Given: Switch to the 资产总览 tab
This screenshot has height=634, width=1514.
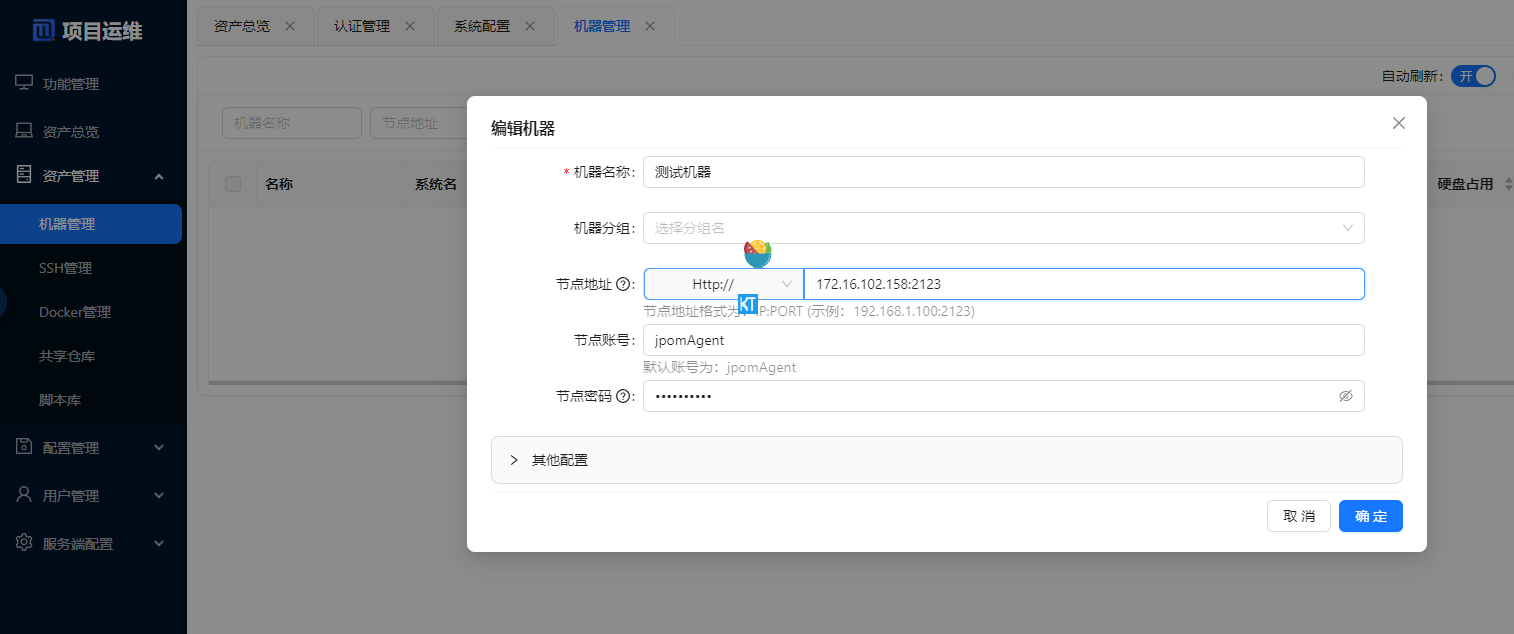Looking at the screenshot, I should click(x=242, y=26).
